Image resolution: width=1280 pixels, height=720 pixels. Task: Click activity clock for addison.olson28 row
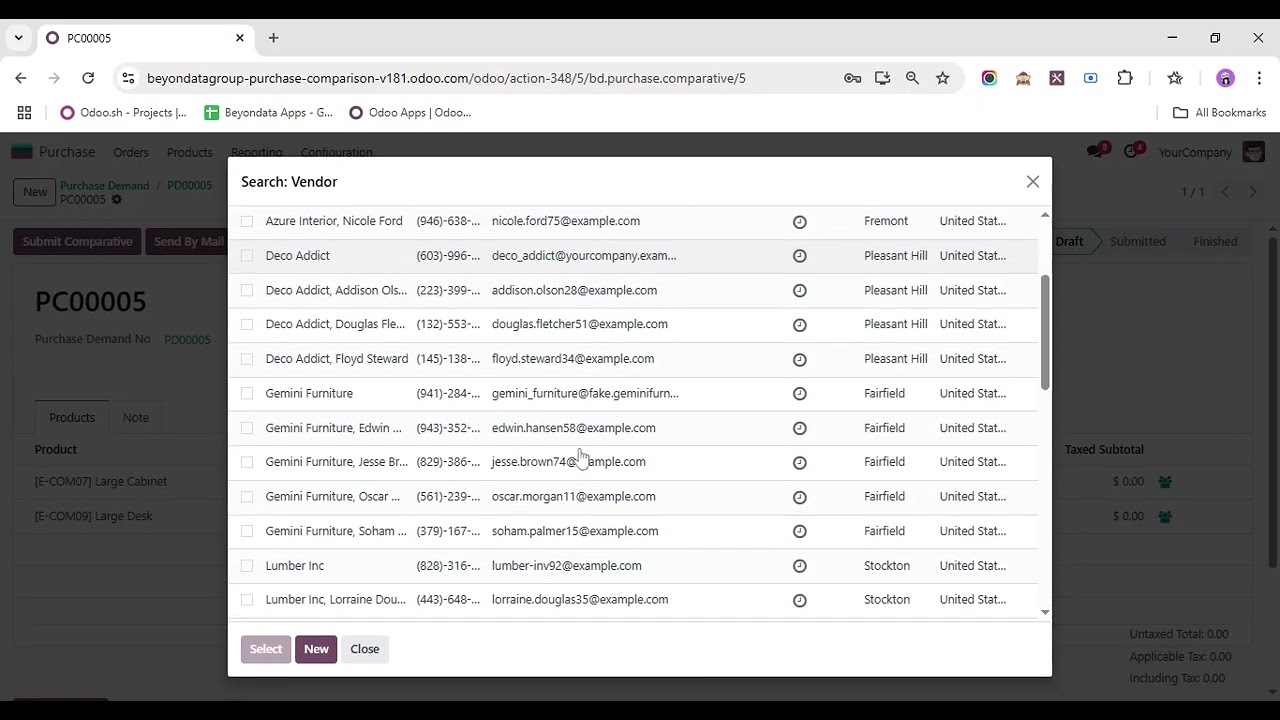tap(800, 291)
